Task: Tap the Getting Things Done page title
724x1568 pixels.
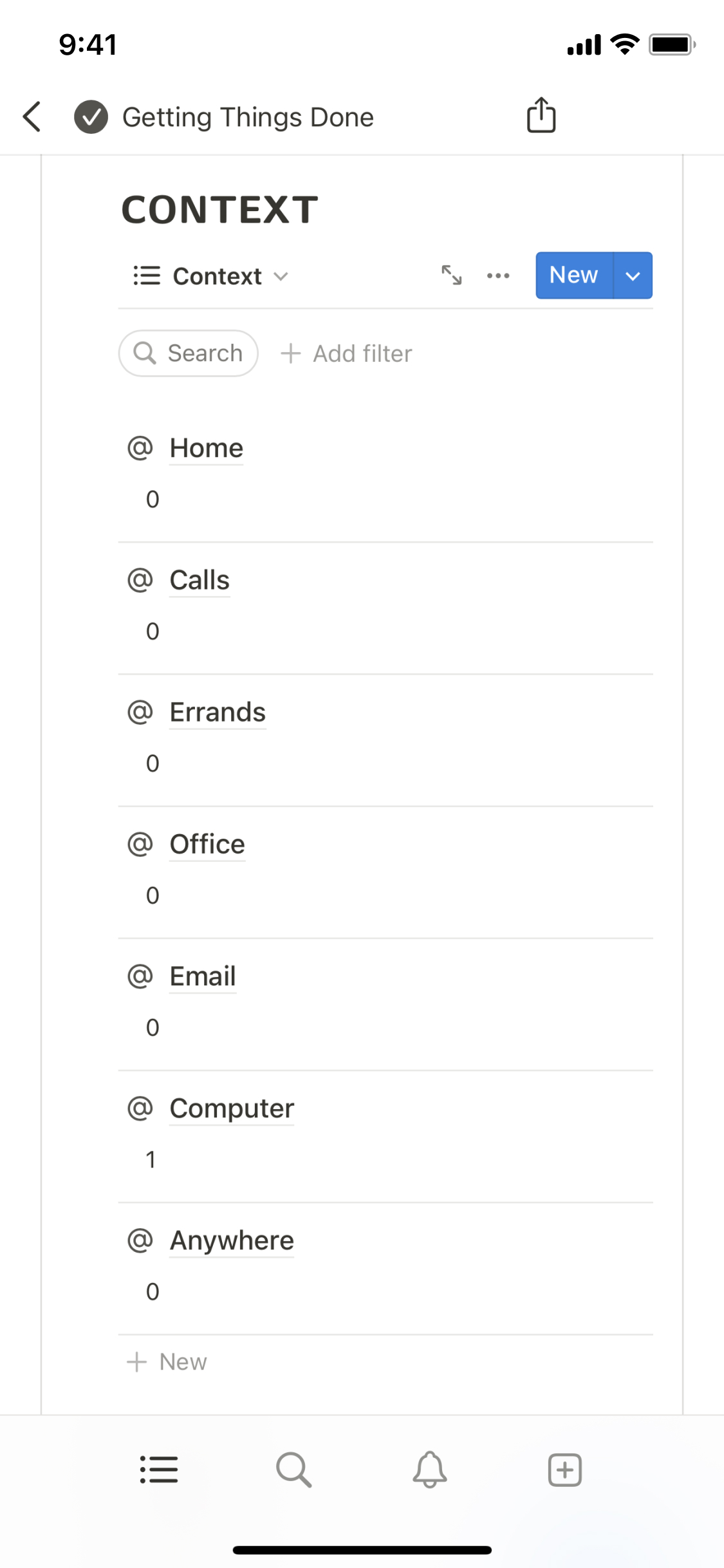Action: pyautogui.click(x=248, y=117)
